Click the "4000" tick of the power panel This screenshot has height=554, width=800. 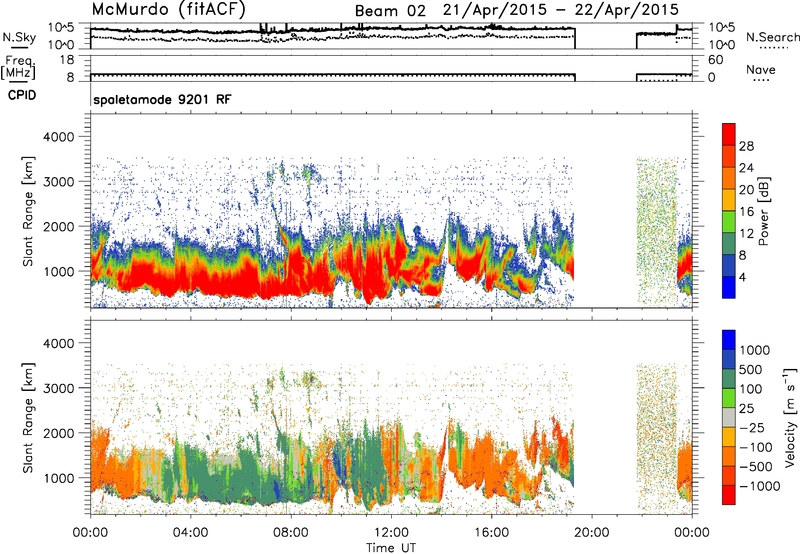click(59, 137)
